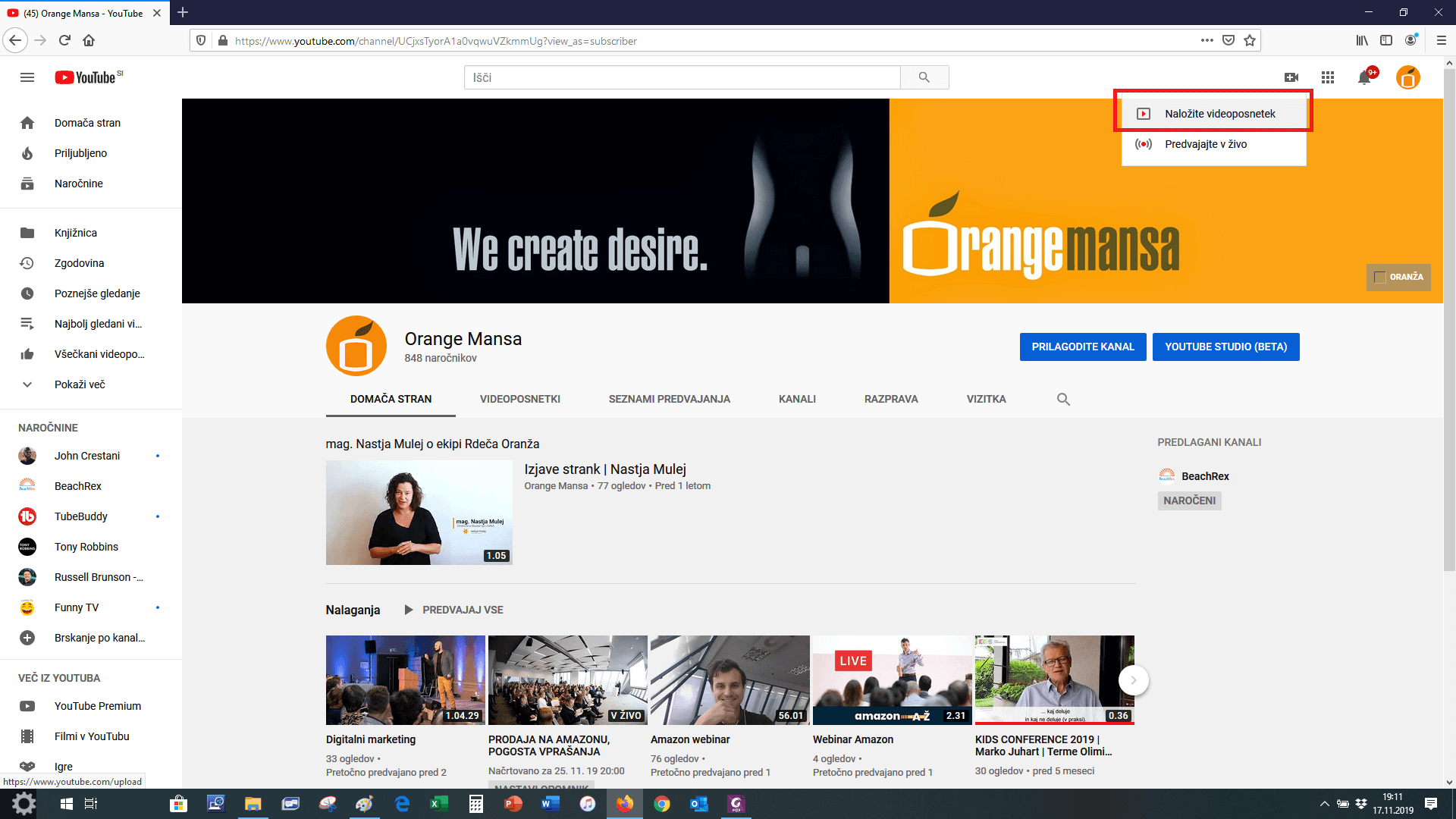Open the YouTube hamburger guide menu
The width and height of the screenshot is (1456, 819).
[27, 77]
